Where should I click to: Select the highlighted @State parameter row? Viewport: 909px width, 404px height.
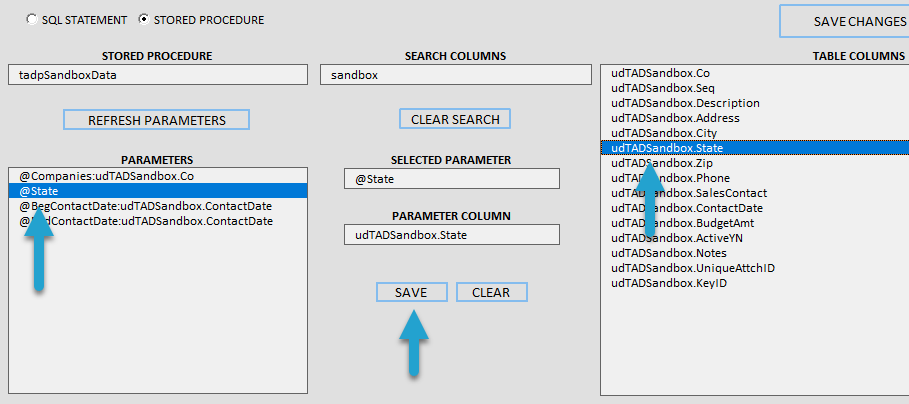(158, 191)
